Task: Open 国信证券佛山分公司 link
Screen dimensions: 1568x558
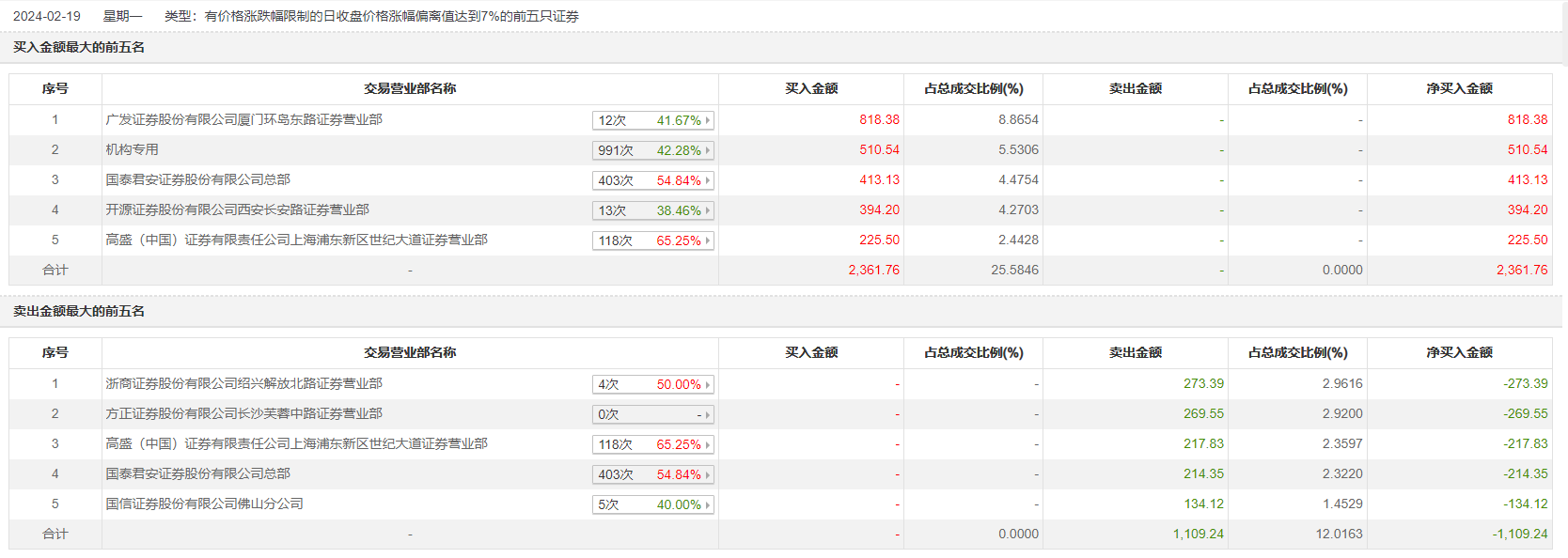Action: [204, 504]
